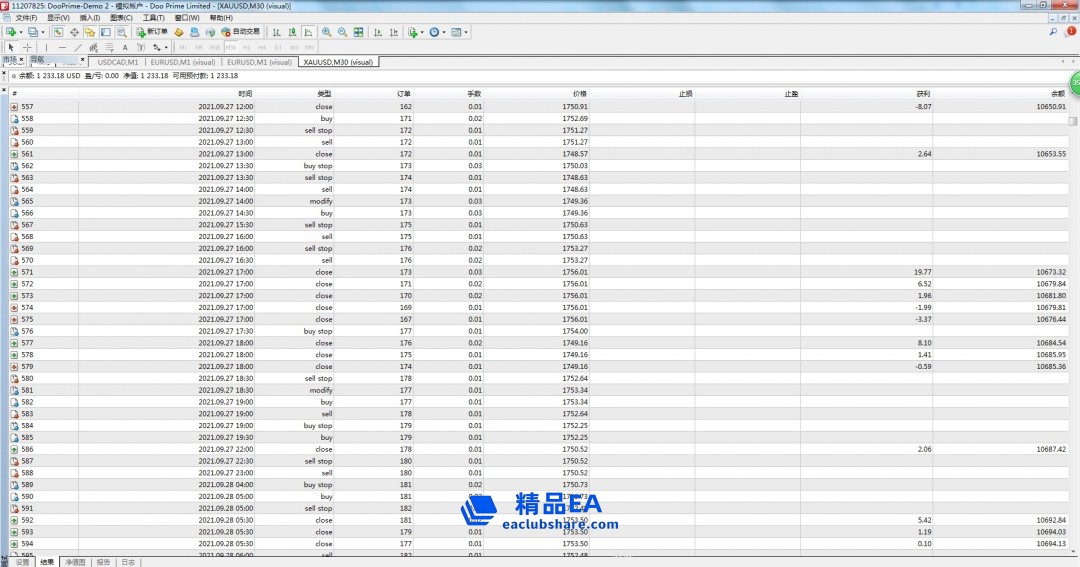Switch chart to line chart mode
This screenshot has height=567, width=1080.
point(308,32)
